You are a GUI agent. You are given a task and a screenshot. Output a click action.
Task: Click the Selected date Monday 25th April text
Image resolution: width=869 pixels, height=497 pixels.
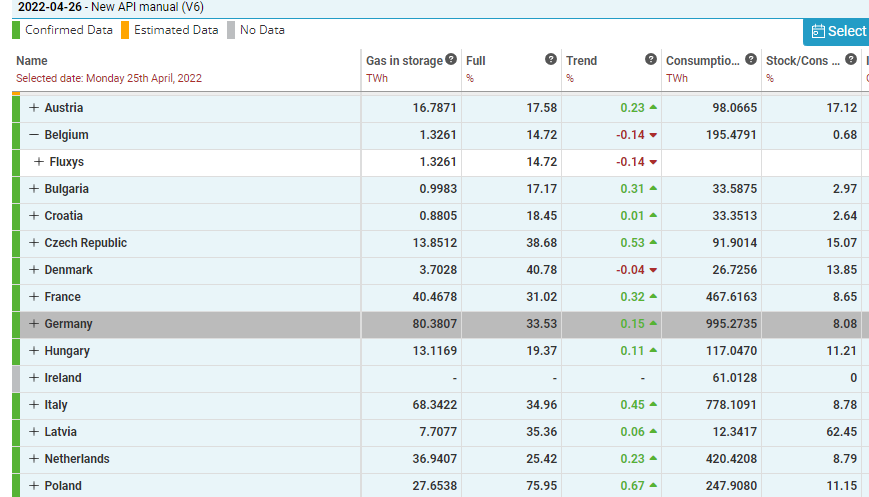point(109,78)
